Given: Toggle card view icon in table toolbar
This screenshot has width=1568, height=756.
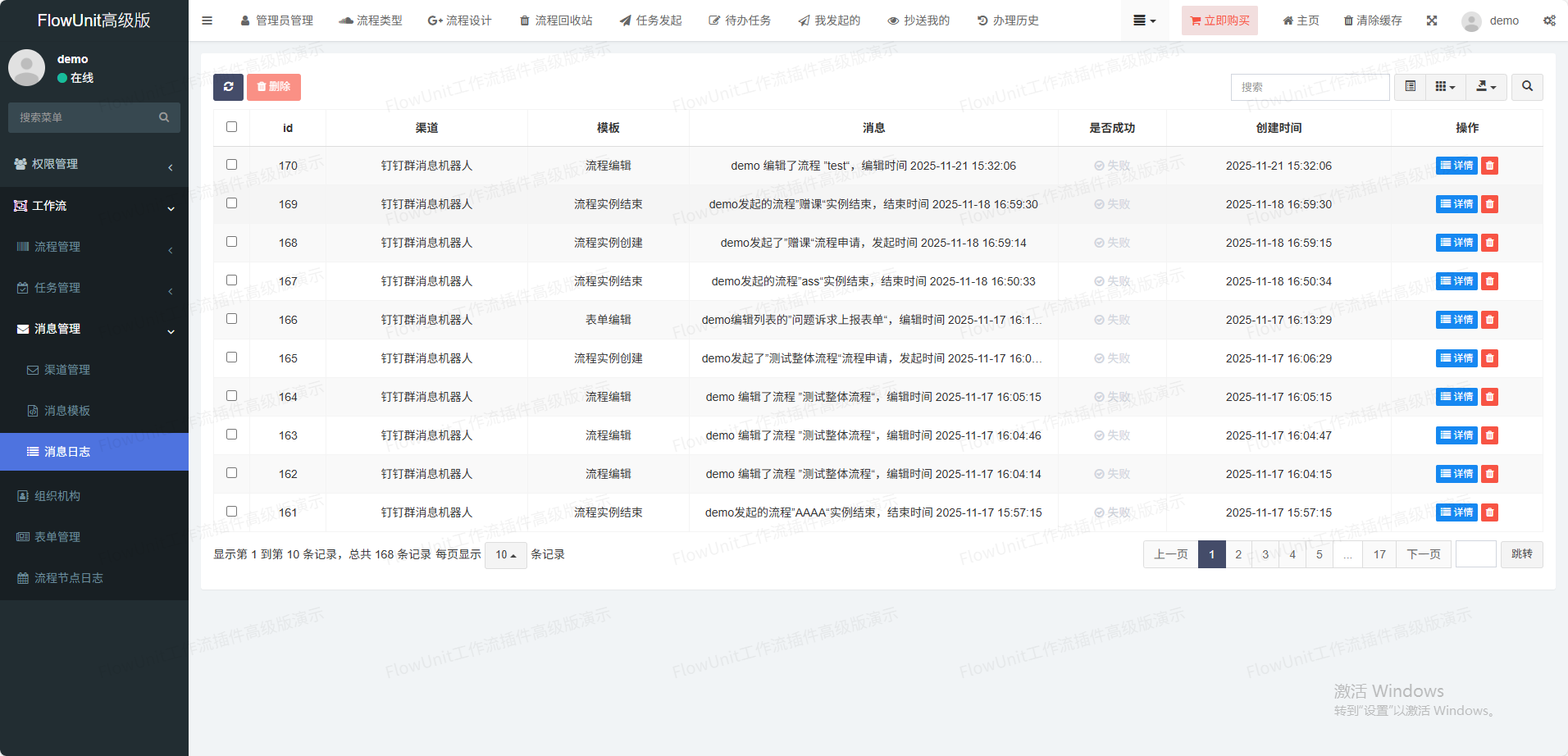Looking at the screenshot, I should tap(1411, 87).
